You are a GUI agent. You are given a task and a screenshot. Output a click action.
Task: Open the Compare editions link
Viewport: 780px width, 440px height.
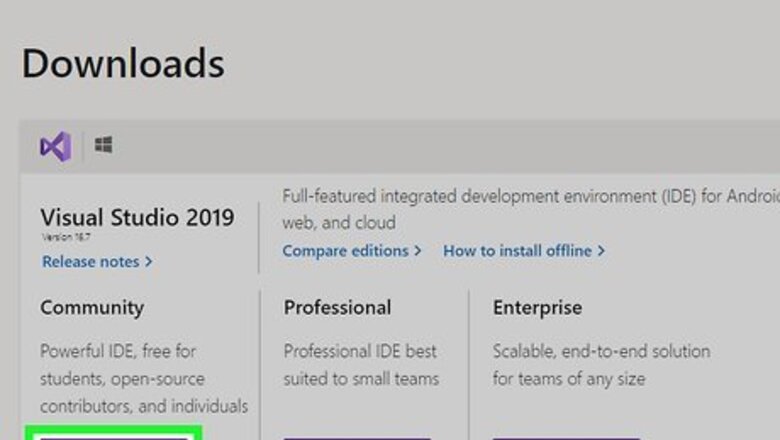pyautogui.click(x=352, y=251)
